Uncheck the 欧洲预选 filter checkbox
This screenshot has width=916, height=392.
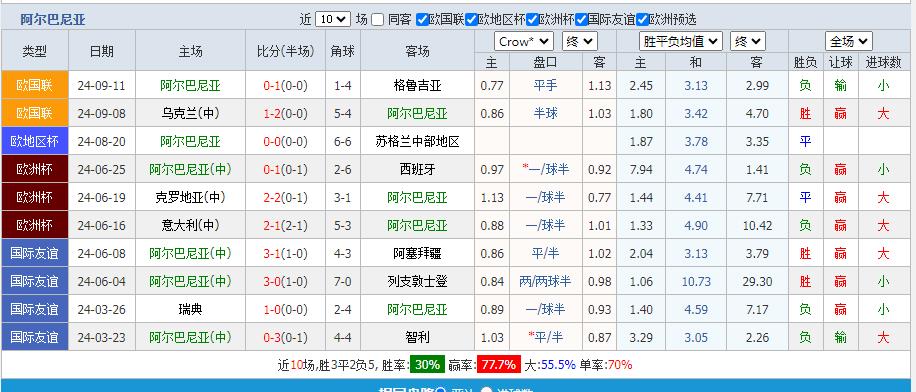tap(642, 19)
